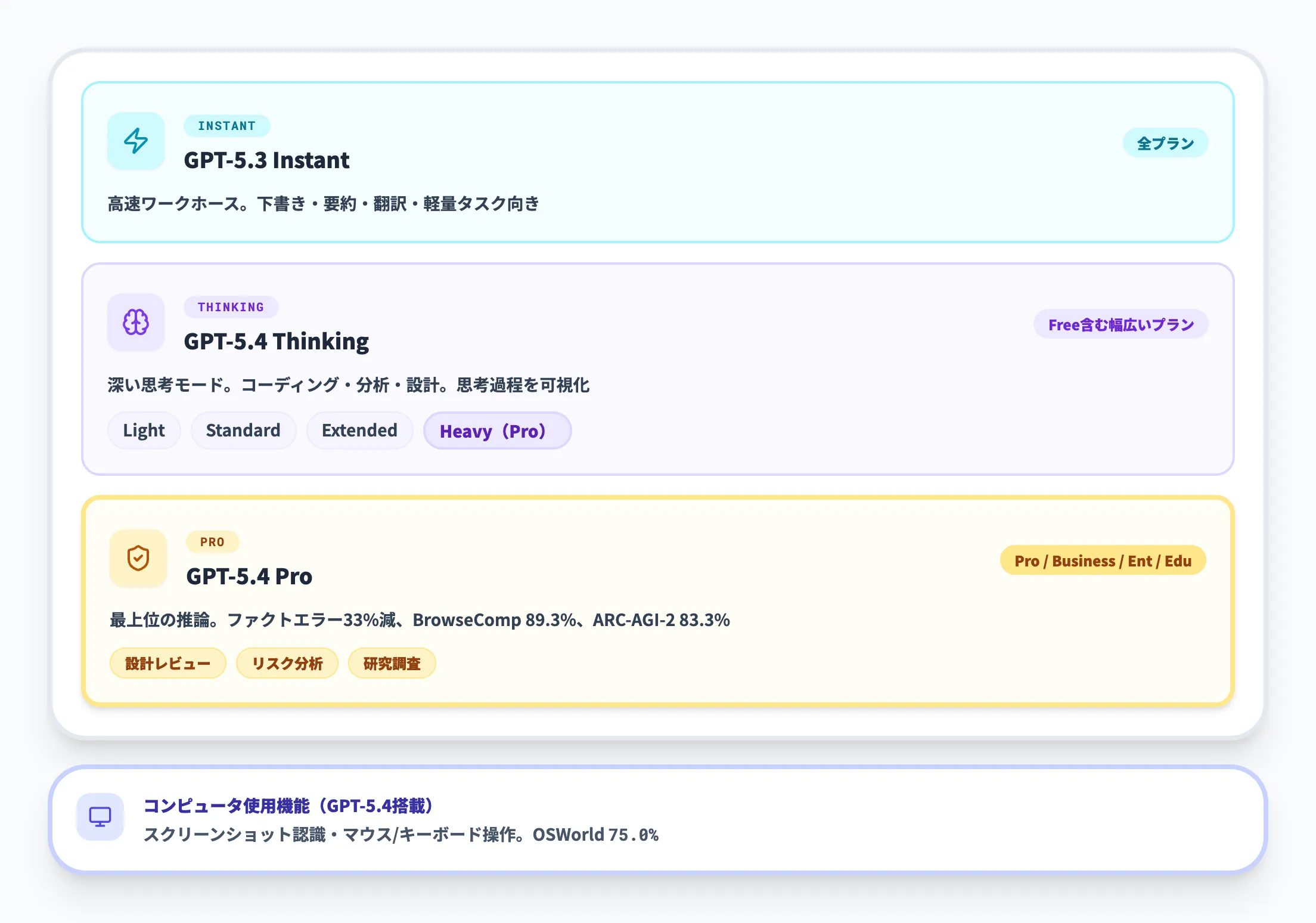Click the INSTANT label badge

click(226, 126)
